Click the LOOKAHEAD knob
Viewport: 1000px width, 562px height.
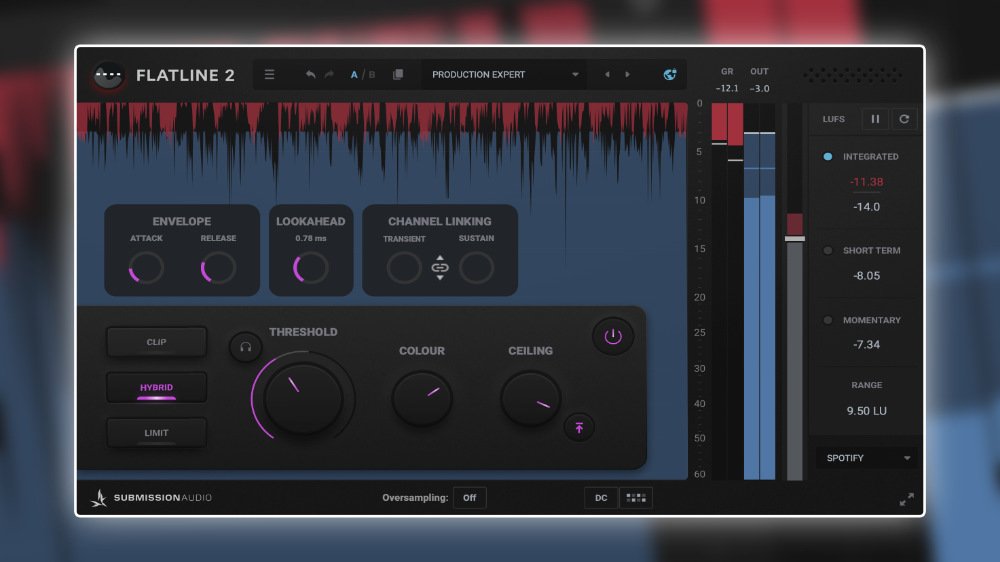(311, 268)
